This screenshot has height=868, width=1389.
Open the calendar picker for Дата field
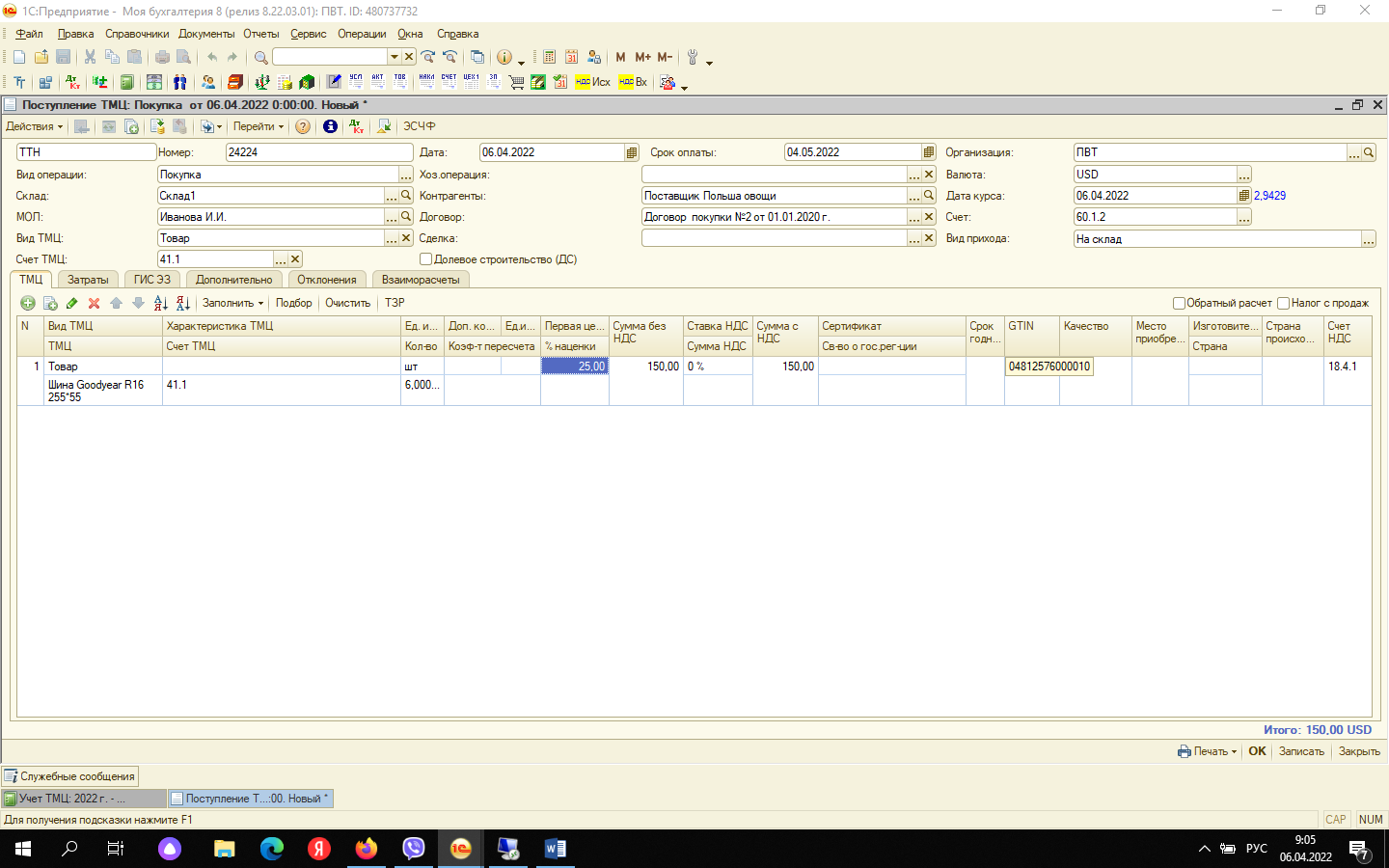(x=632, y=152)
